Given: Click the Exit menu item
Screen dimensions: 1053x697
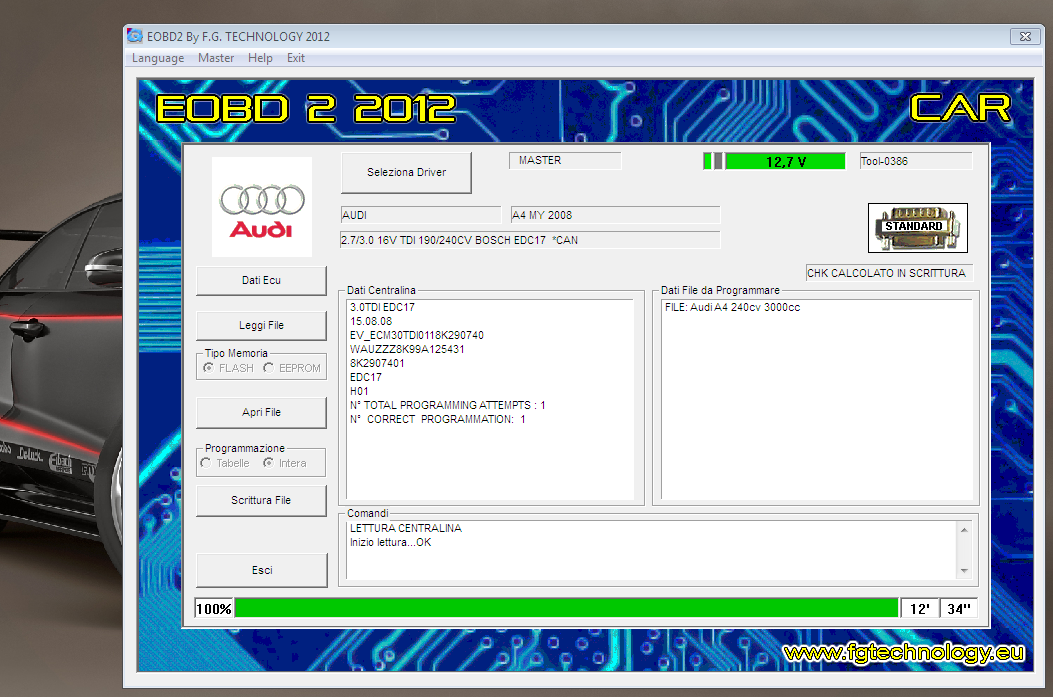Looking at the screenshot, I should click(x=295, y=58).
